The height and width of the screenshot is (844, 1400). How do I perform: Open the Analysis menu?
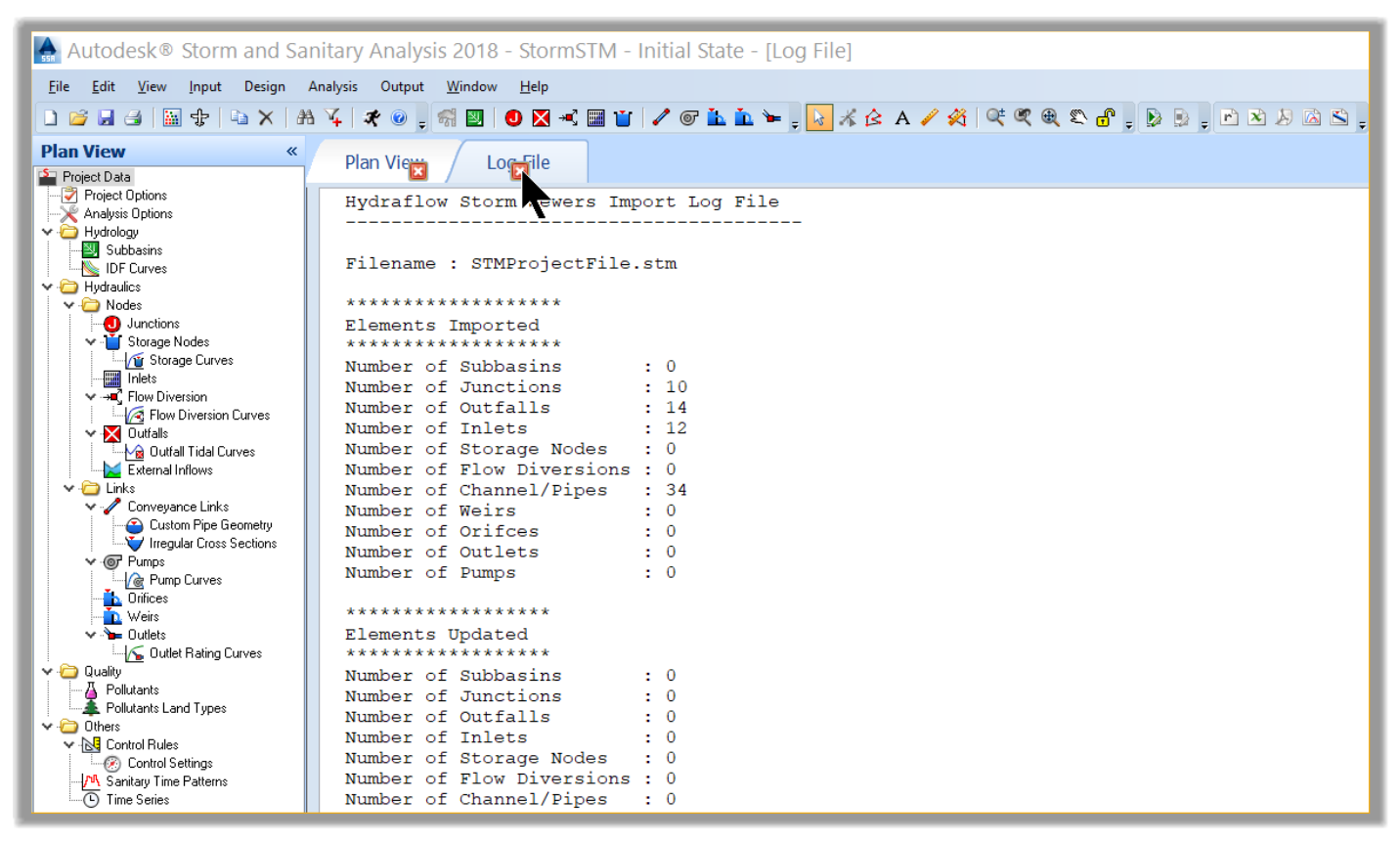332,86
